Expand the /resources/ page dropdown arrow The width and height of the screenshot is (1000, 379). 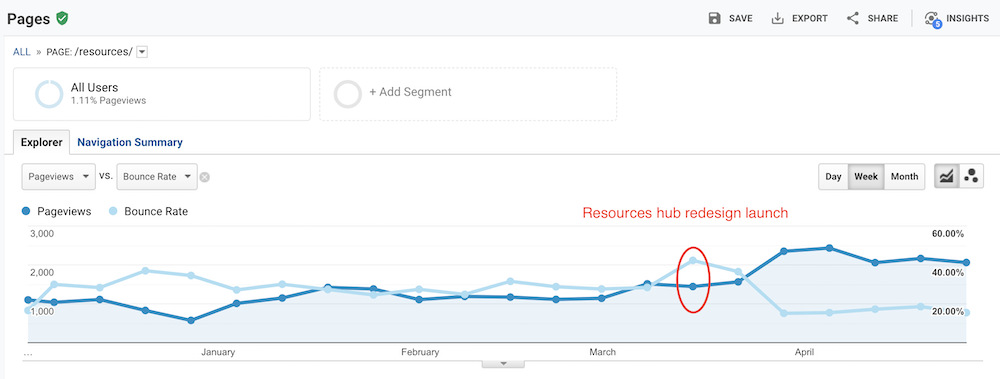pos(142,52)
